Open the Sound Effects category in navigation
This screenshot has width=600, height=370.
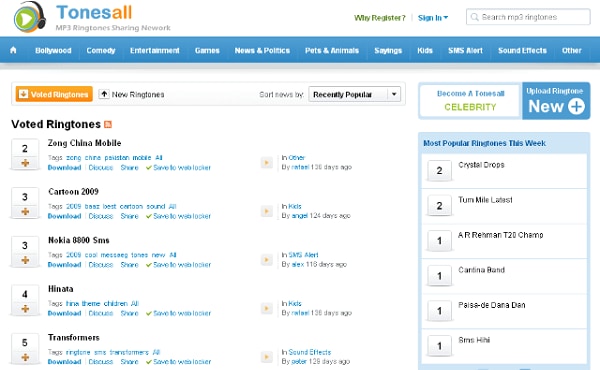pos(522,51)
